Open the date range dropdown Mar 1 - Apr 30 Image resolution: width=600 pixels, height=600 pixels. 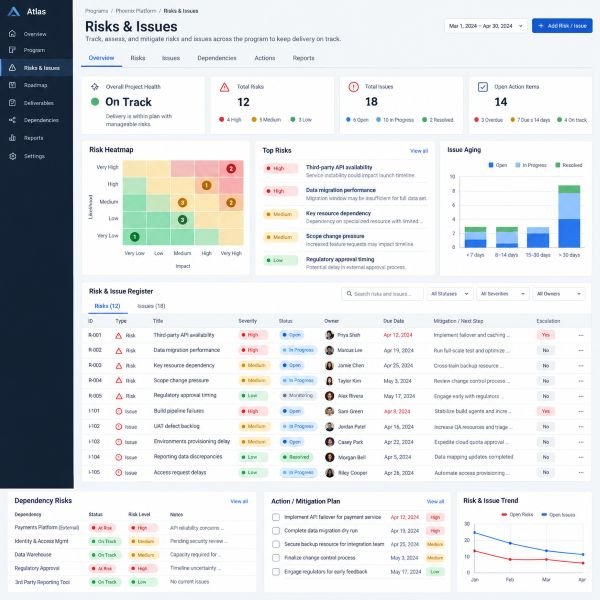click(486, 26)
